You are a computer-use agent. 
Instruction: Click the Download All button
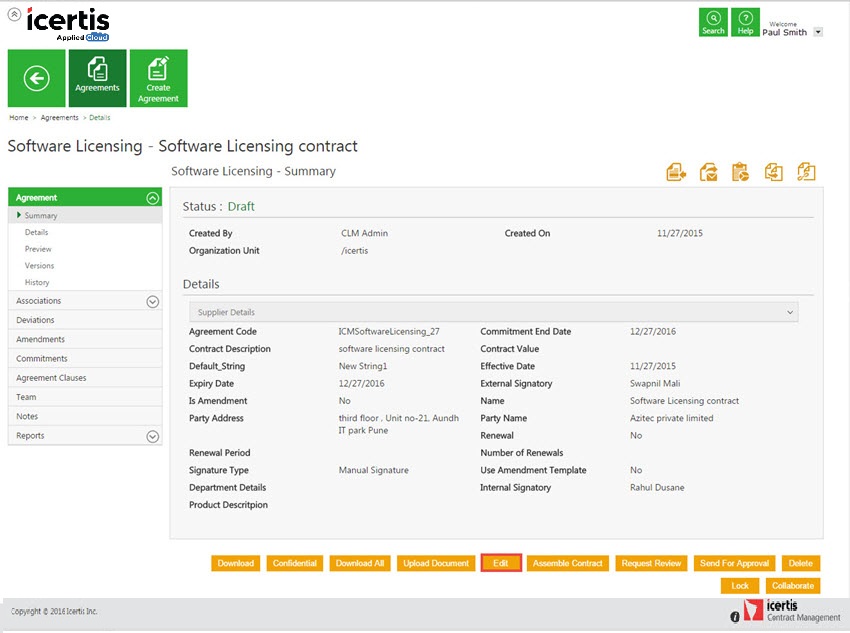point(360,563)
